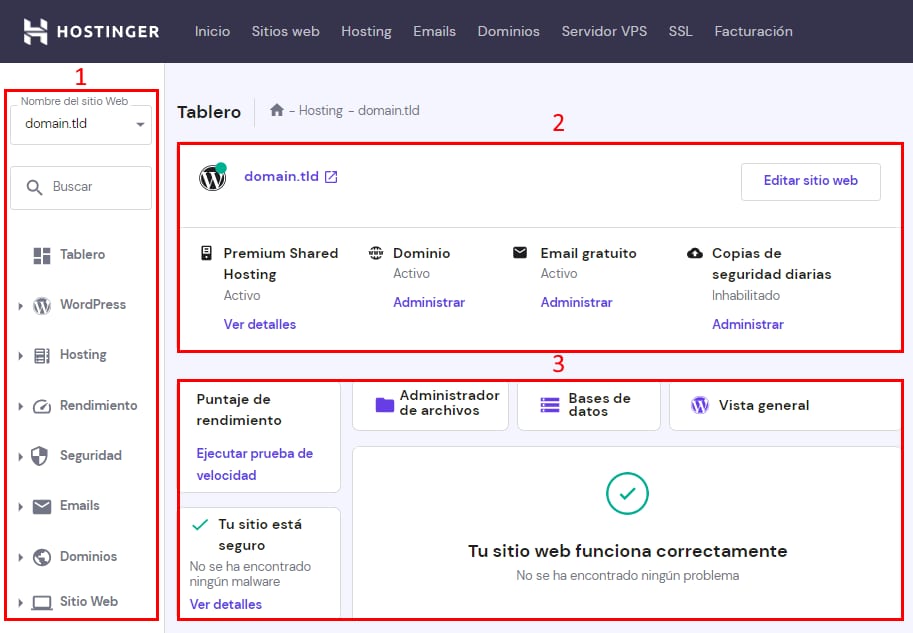Click the Buscar search field
This screenshot has width=913, height=633.
point(81,187)
